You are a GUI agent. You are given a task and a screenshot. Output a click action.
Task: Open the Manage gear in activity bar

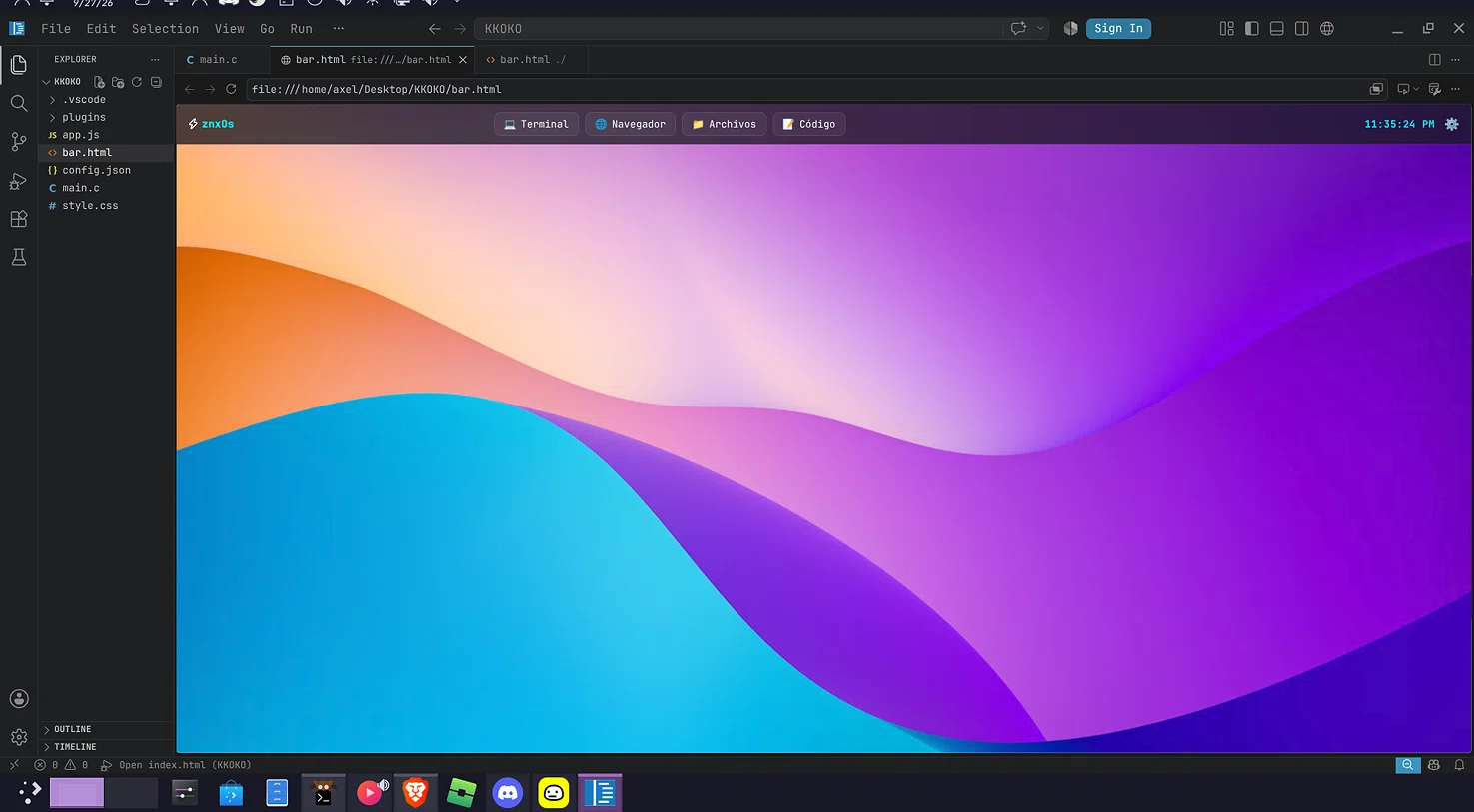[x=18, y=737]
